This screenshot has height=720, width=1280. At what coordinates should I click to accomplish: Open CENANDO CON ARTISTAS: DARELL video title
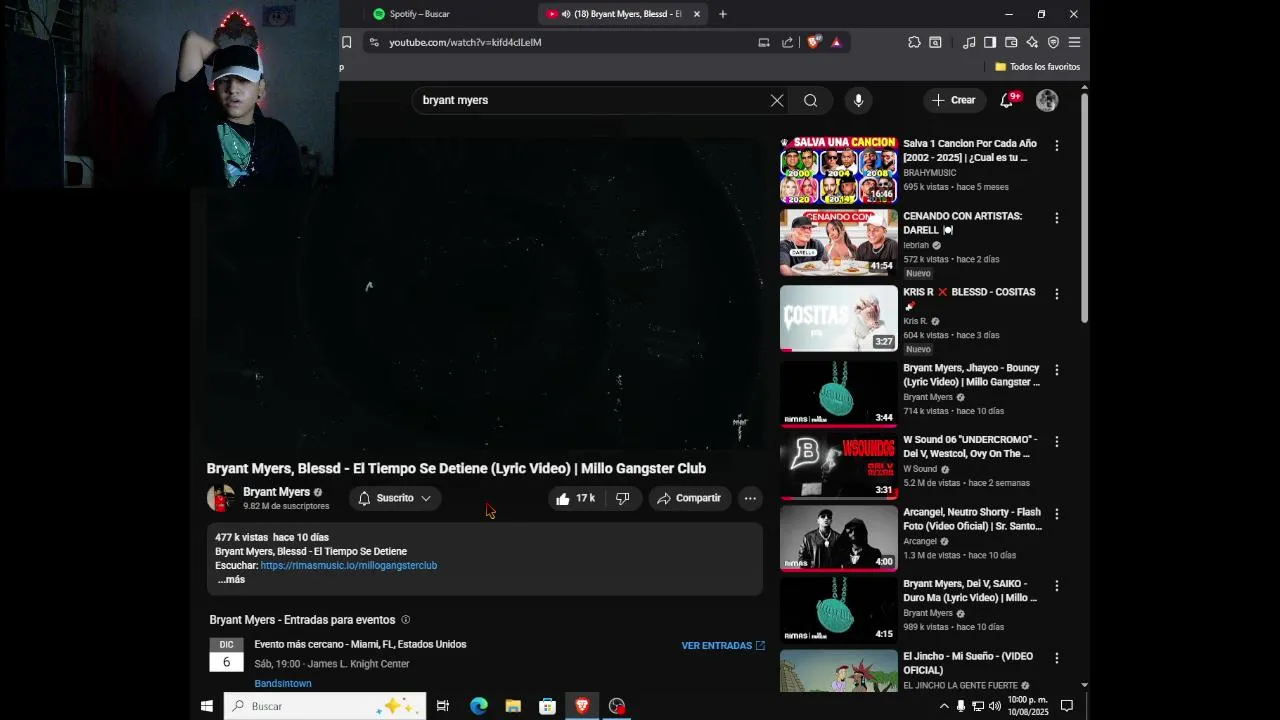pos(963,223)
